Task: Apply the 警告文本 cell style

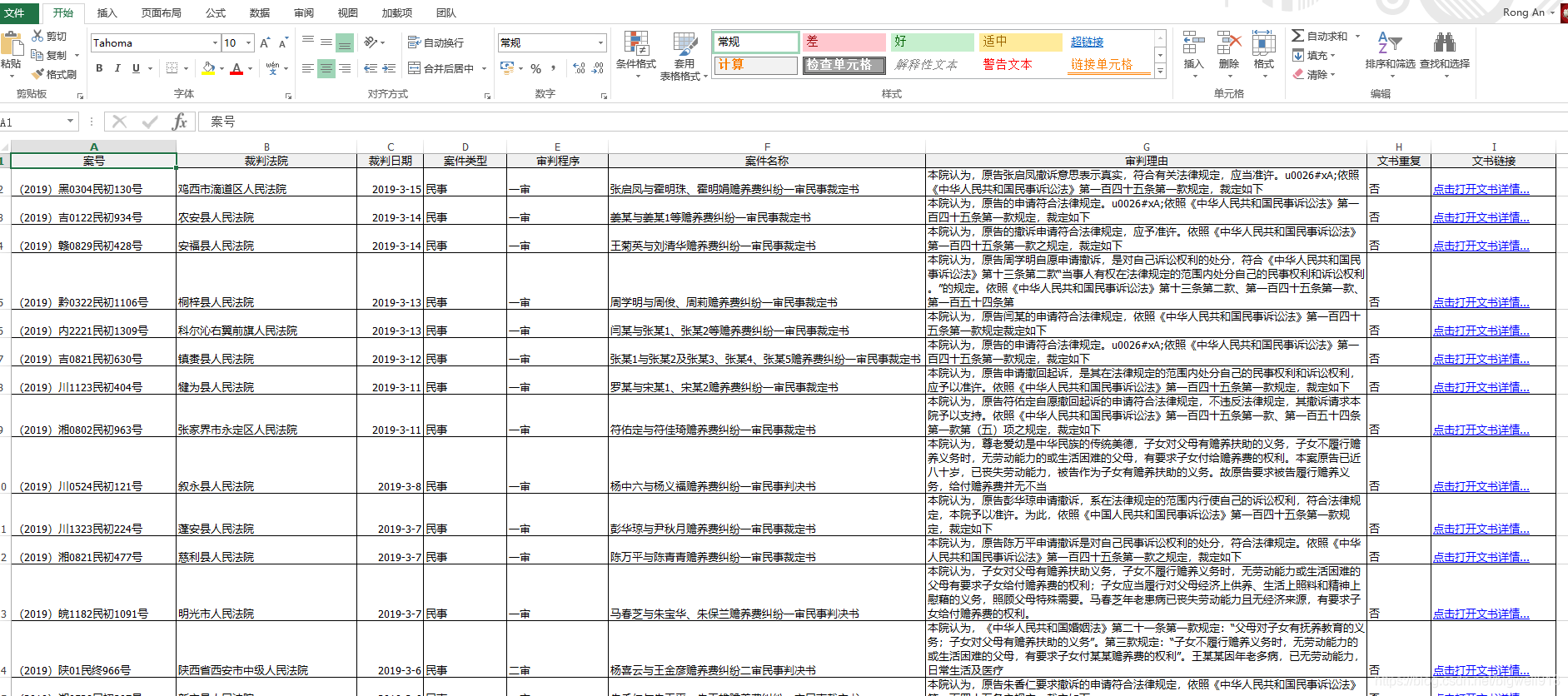Action: tap(1008, 64)
